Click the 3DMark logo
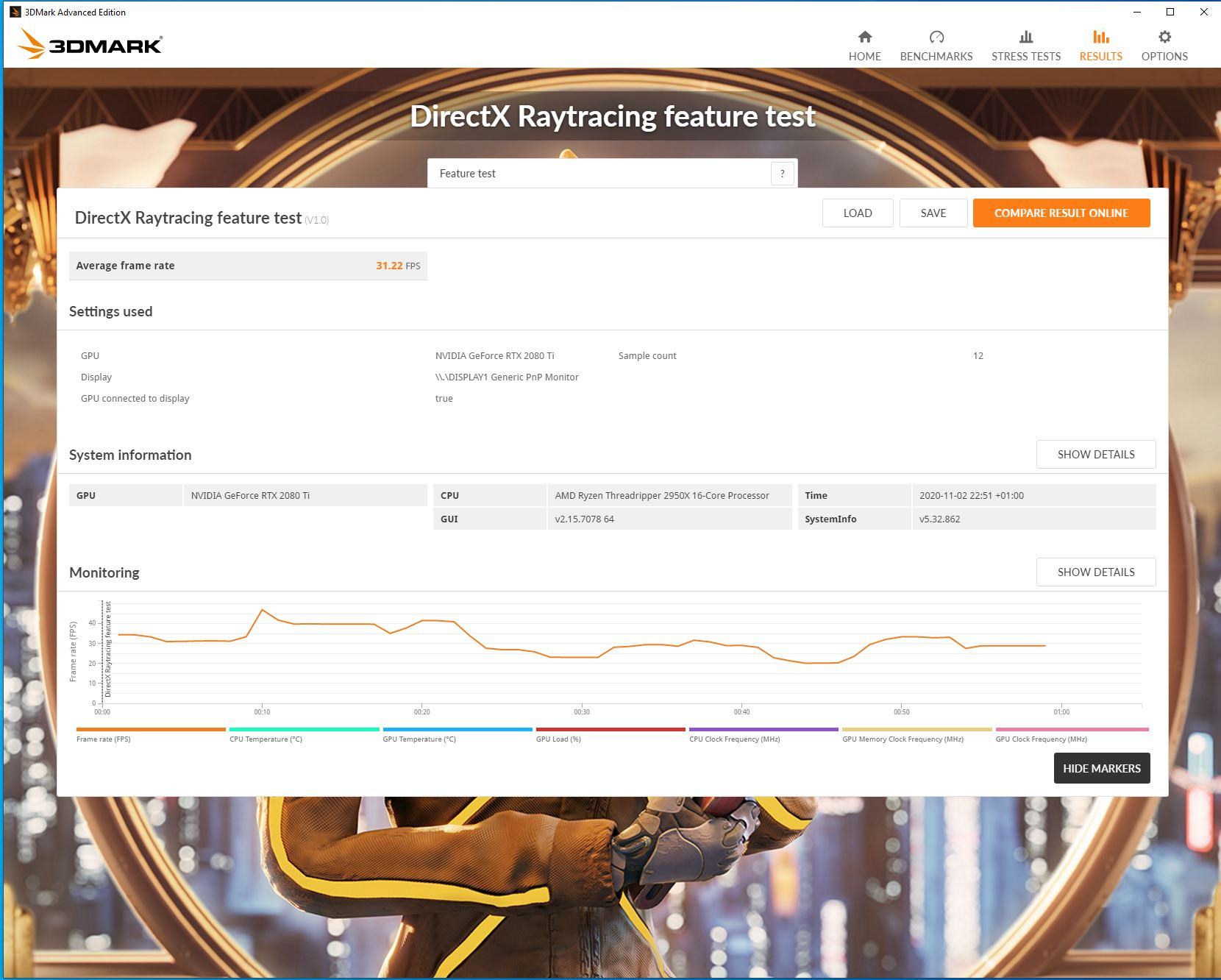The width and height of the screenshot is (1221, 980). tap(89, 44)
